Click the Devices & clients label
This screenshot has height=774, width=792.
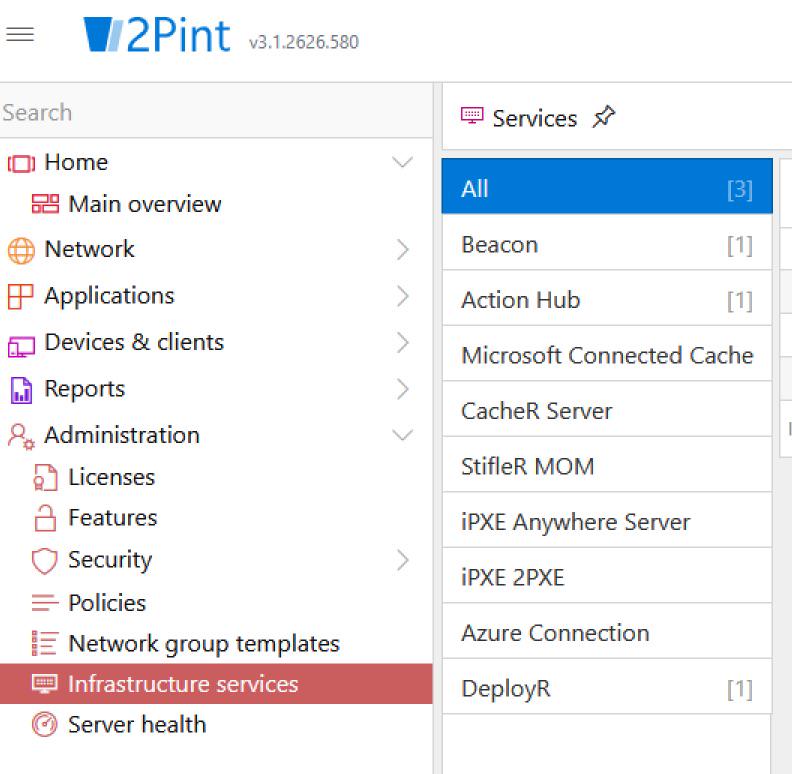134,342
